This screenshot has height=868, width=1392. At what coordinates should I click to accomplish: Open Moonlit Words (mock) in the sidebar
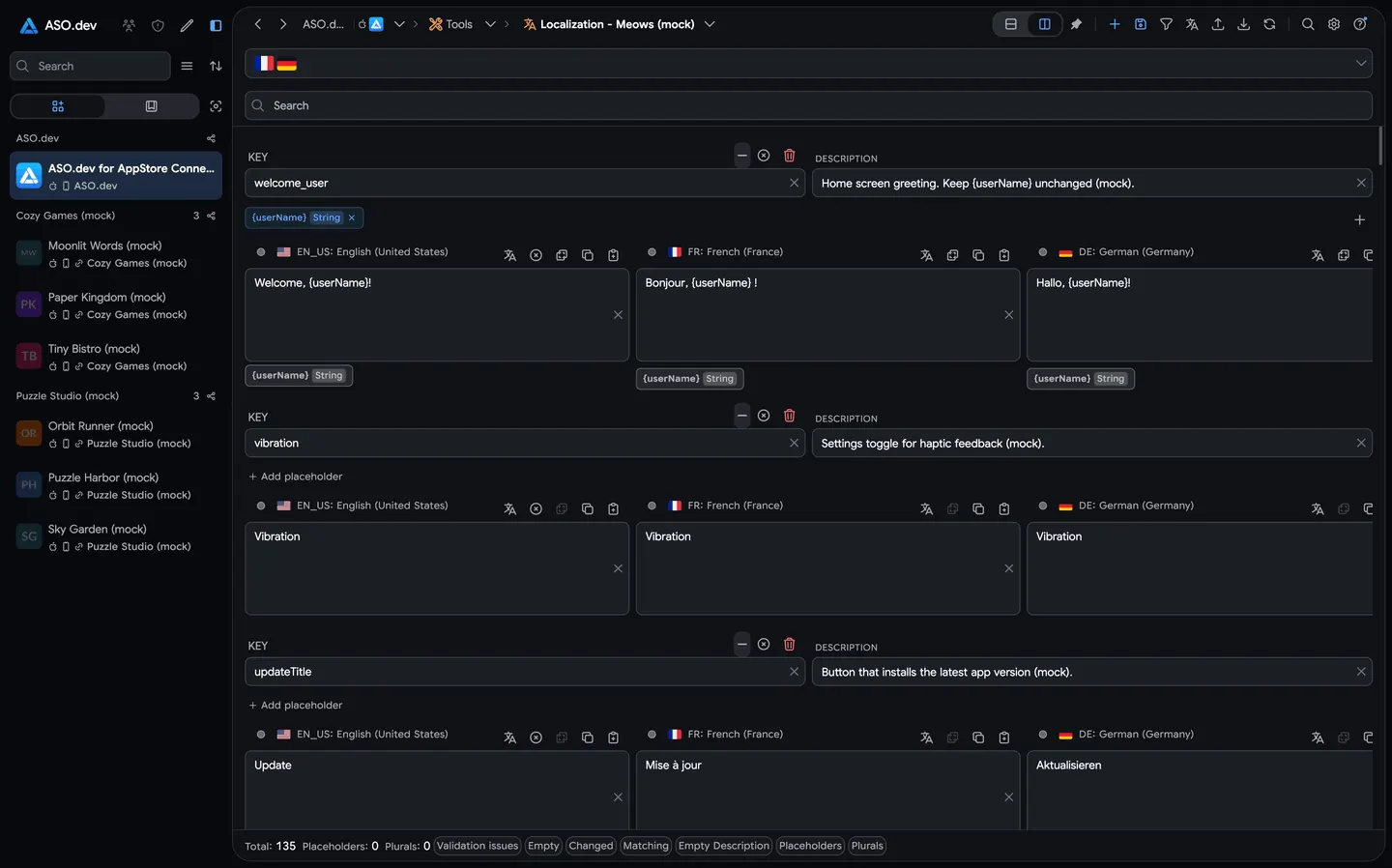tap(116, 254)
